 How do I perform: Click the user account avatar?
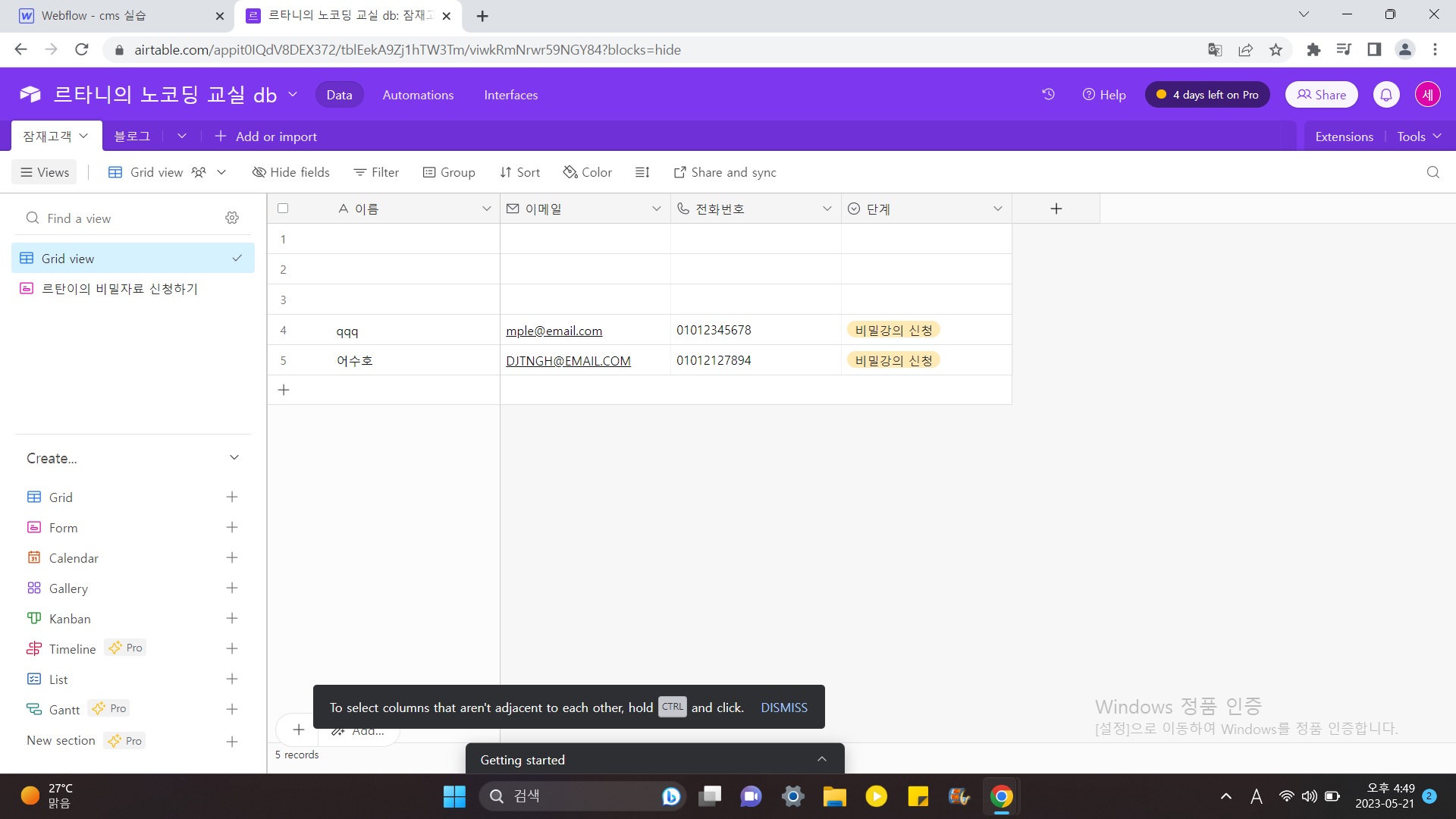[1428, 95]
